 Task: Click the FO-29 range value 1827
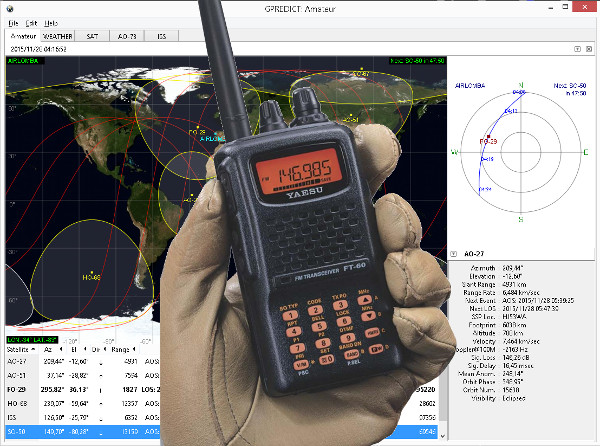[x=130, y=389]
